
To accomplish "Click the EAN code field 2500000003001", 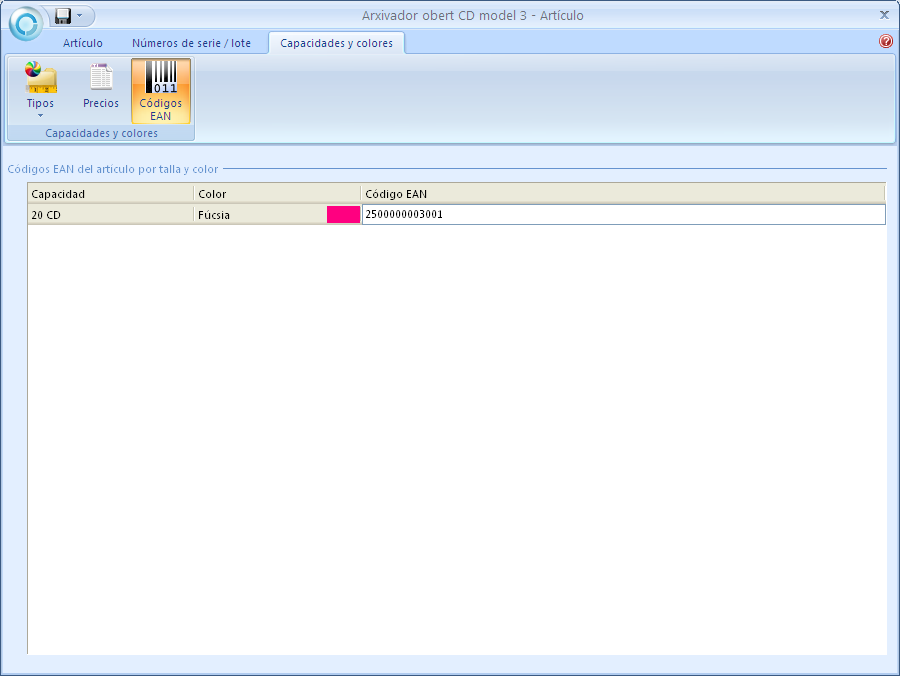I will (x=622, y=214).
